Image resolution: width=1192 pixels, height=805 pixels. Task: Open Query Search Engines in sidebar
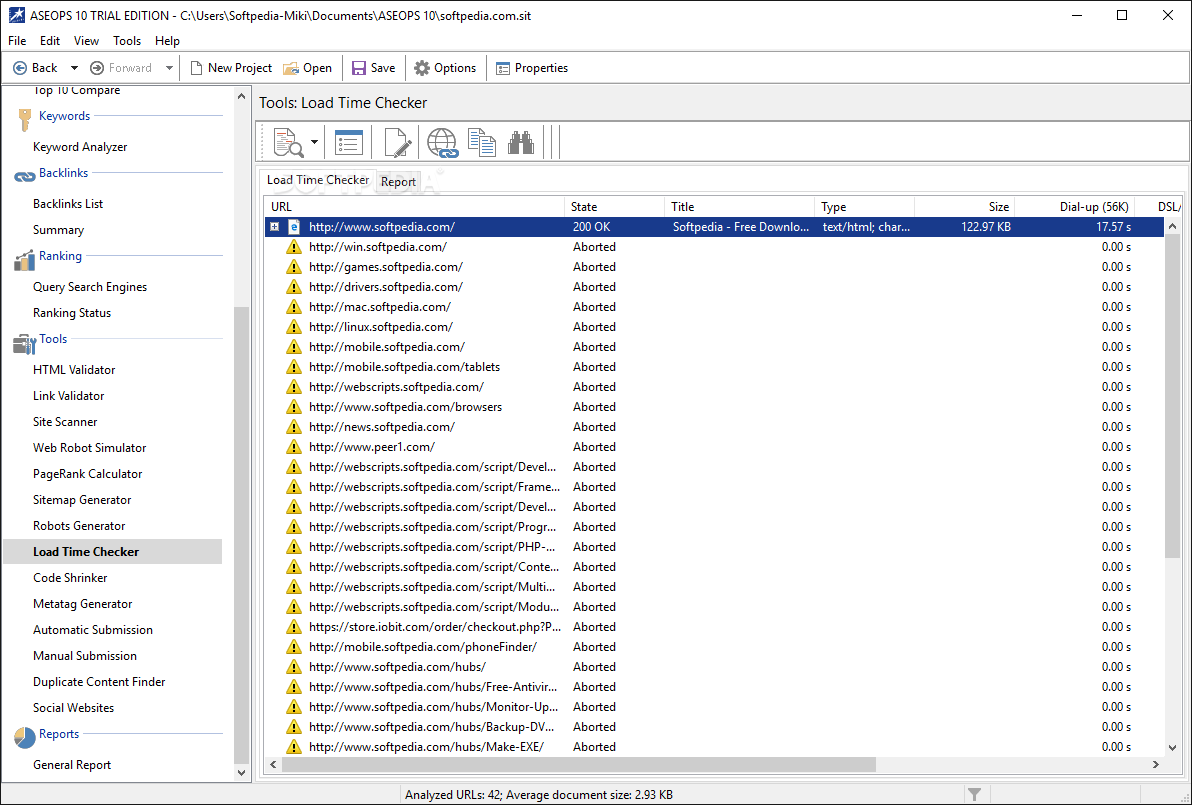coord(90,287)
